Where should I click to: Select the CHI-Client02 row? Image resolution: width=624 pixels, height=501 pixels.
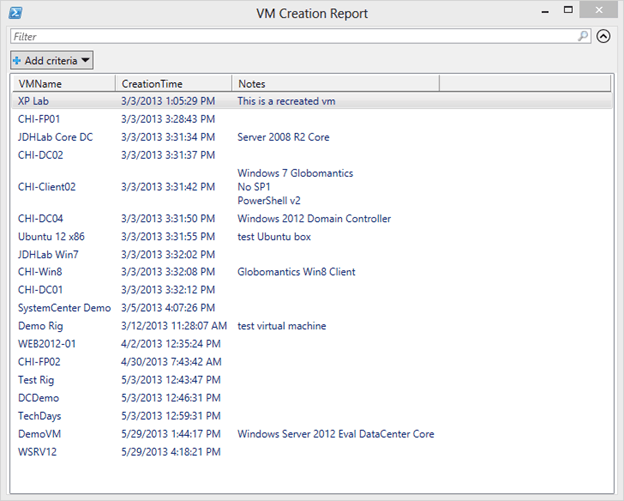coord(312,187)
